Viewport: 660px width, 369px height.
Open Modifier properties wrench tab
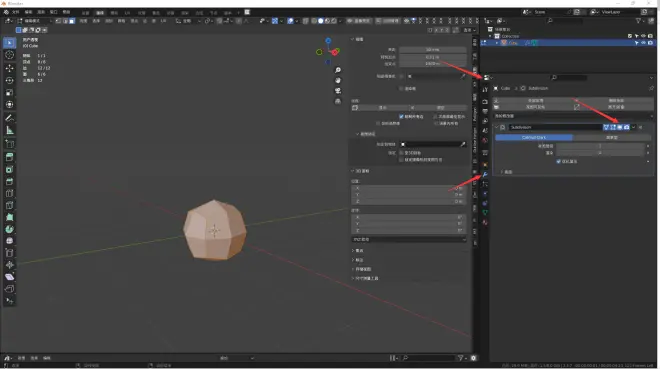485,175
